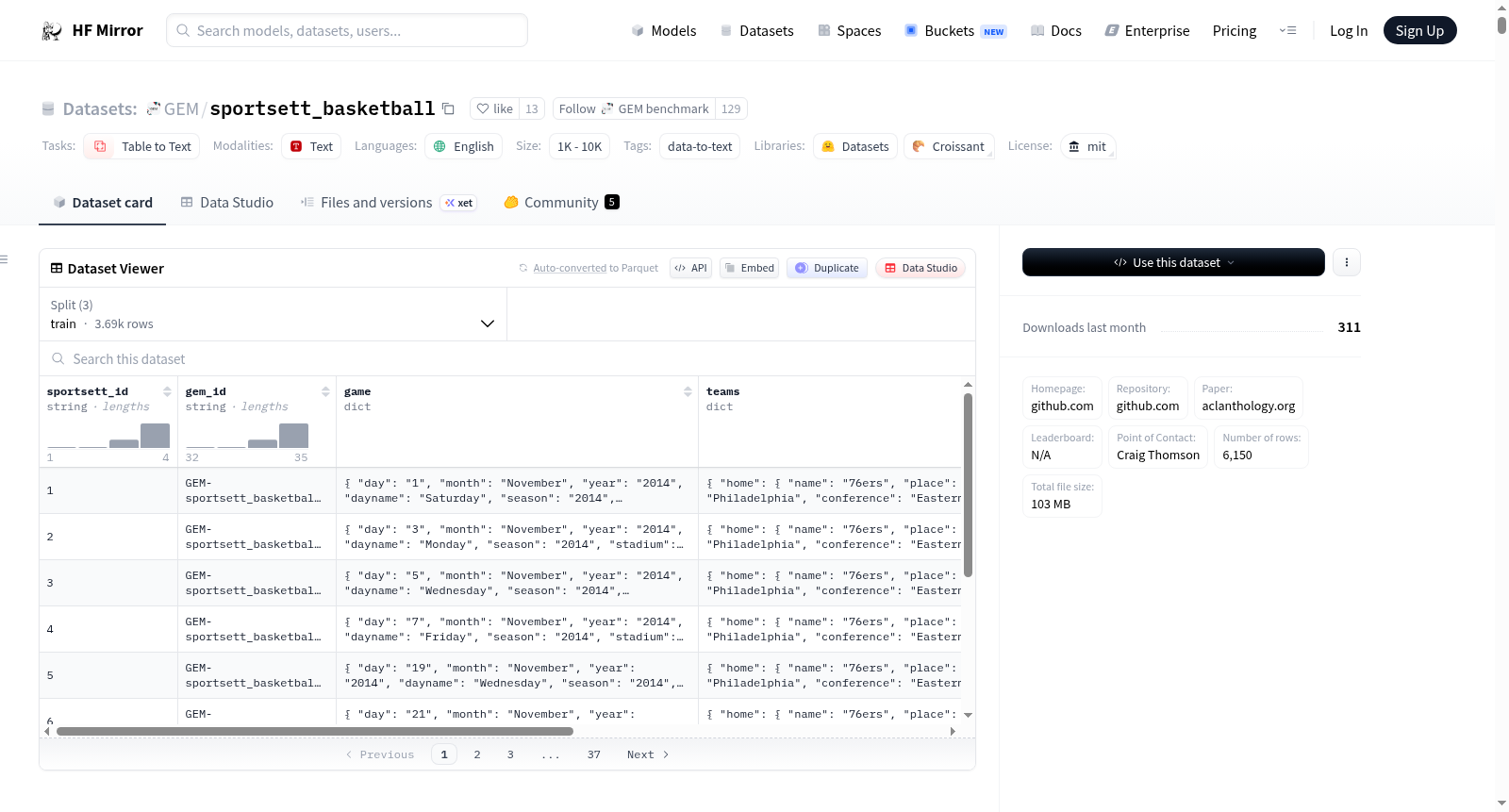Copy dataset name with the copy icon
Image resolution: width=1509 pixels, height=812 pixels.
[448, 109]
